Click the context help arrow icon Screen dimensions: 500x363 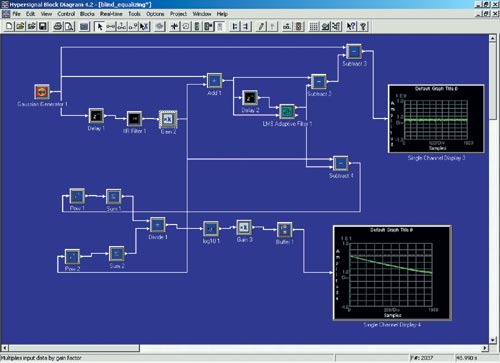pyautogui.click(x=351, y=26)
